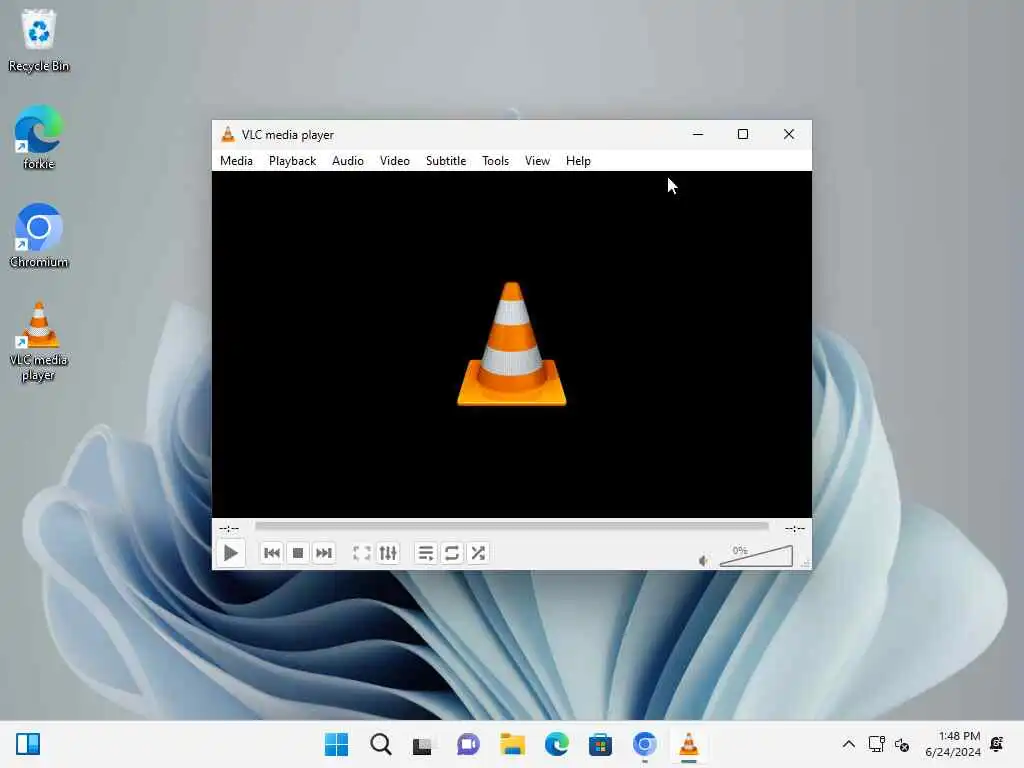Open the Windows Start menu
This screenshot has width=1024, height=768.
tap(336, 744)
